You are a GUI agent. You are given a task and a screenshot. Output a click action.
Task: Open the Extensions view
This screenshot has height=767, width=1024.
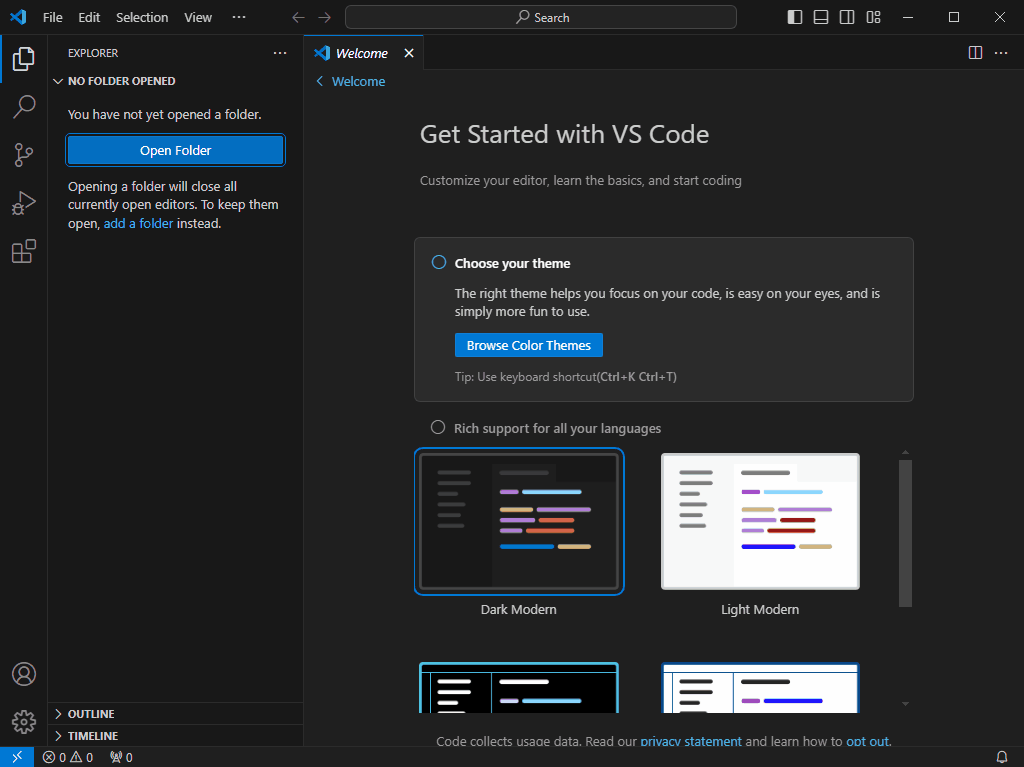coord(24,252)
